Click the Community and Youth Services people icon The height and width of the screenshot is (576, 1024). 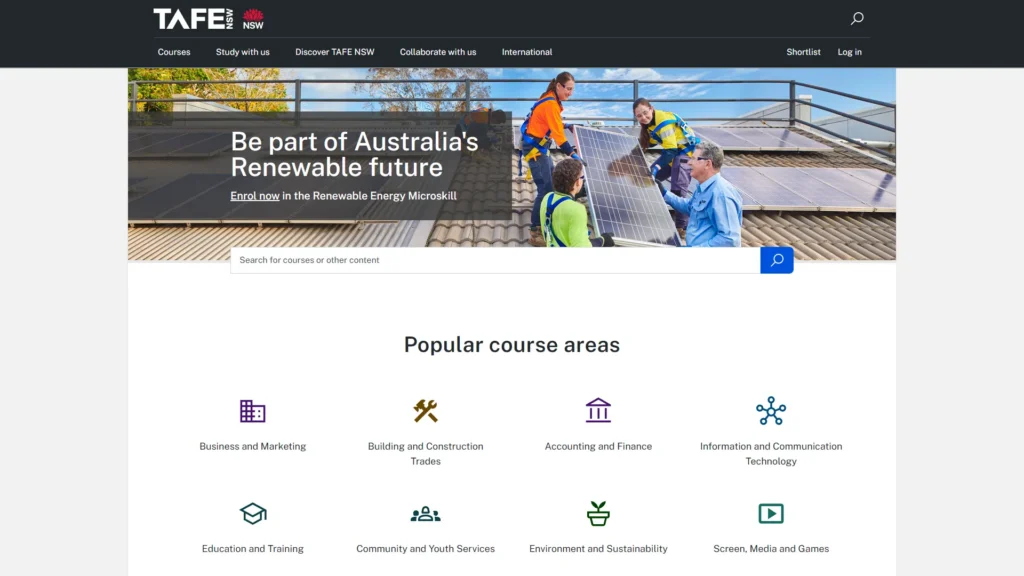click(x=425, y=514)
